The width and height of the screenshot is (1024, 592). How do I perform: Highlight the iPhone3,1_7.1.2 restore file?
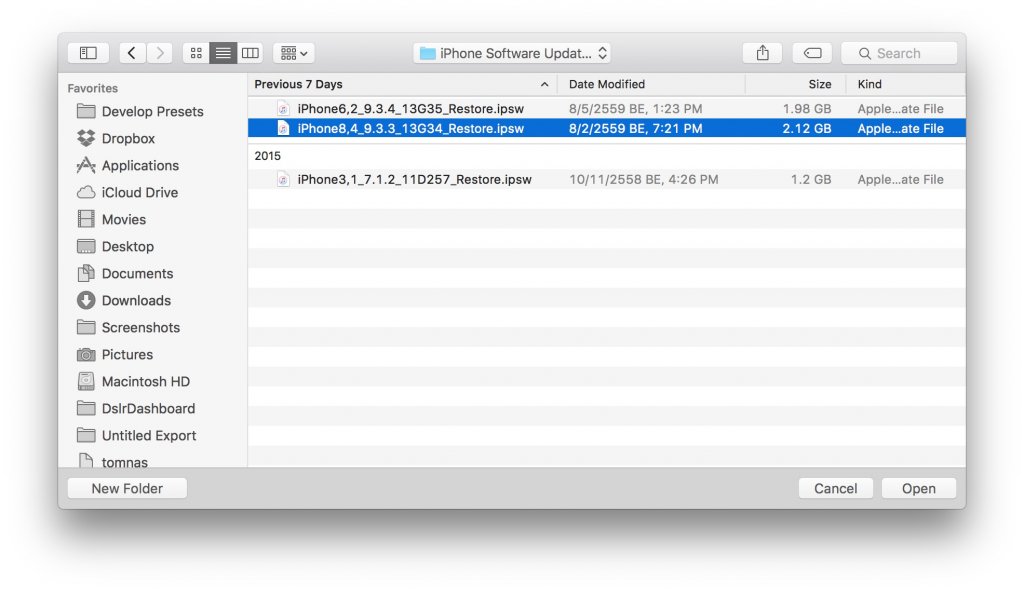415,179
